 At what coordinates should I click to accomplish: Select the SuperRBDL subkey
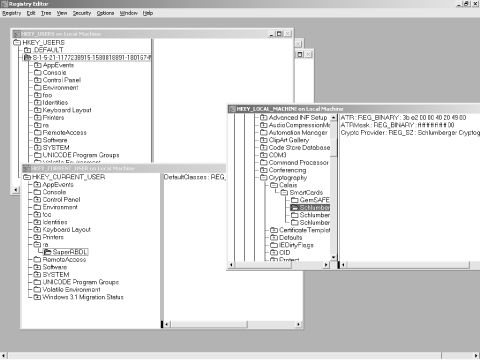tap(69, 252)
